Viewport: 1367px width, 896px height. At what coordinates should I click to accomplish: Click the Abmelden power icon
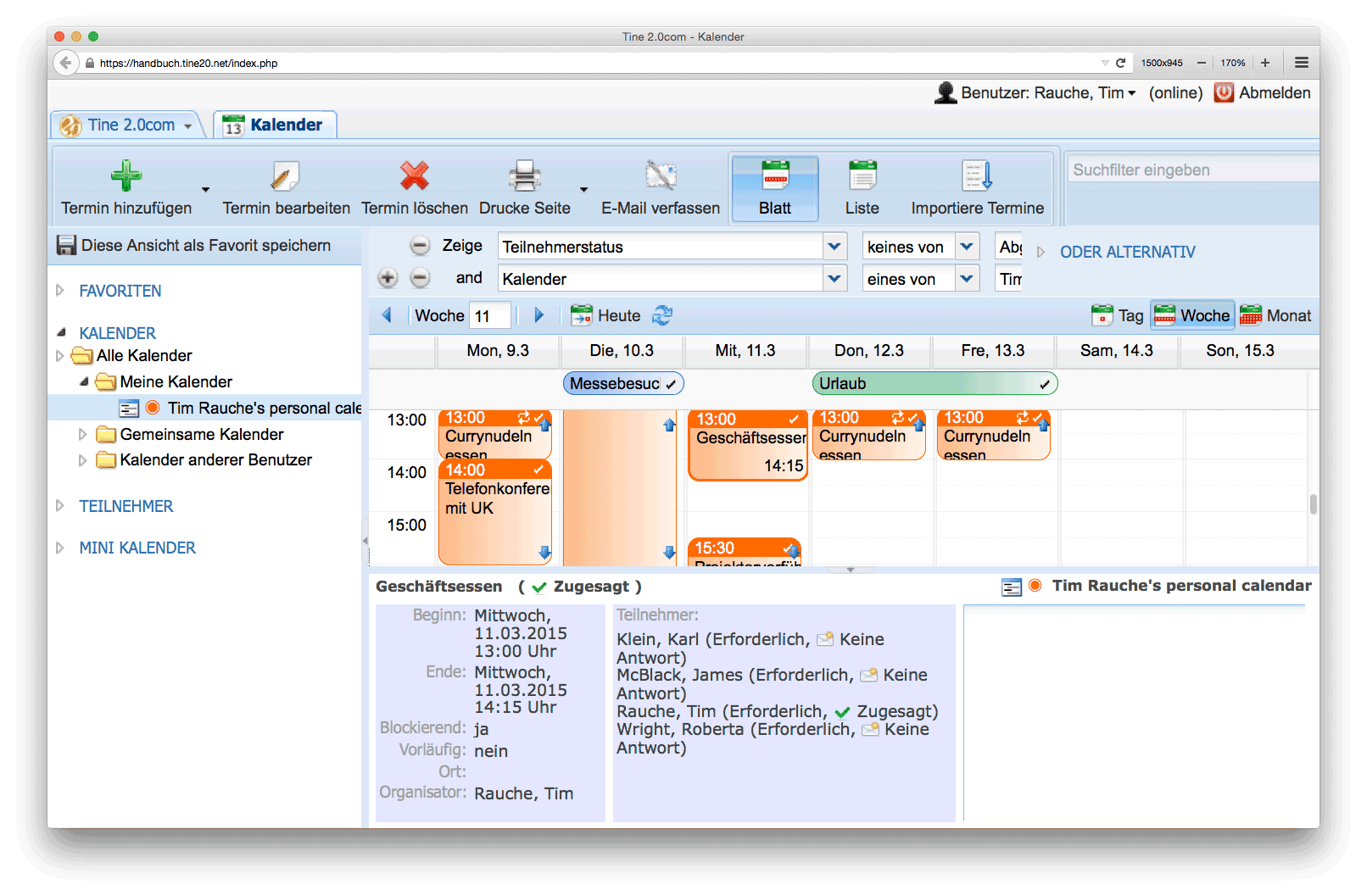point(1224,92)
